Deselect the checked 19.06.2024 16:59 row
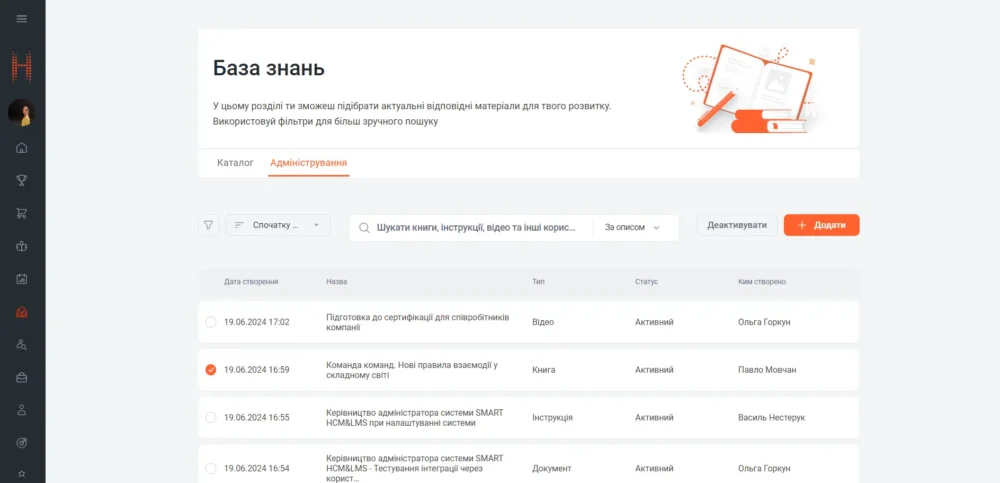The image size is (1000, 483). pyautogui.click(x=210, y=370)
